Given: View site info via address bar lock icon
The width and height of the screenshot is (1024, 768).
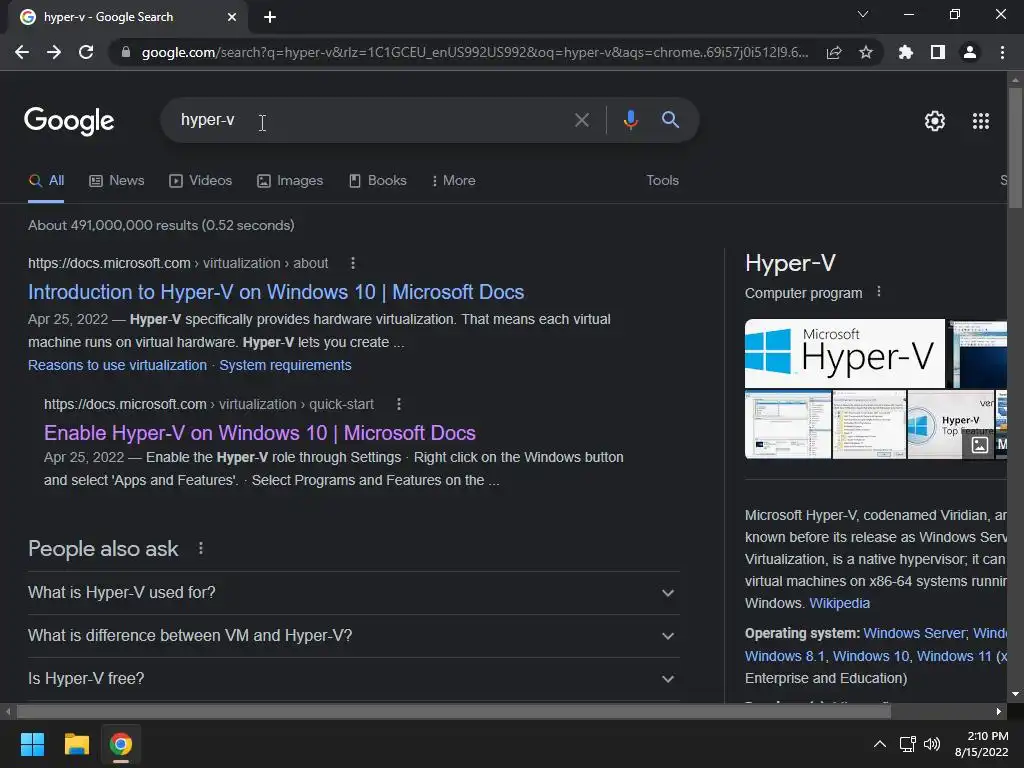Looking at the screenshot, I should click(x=125, y=52).
